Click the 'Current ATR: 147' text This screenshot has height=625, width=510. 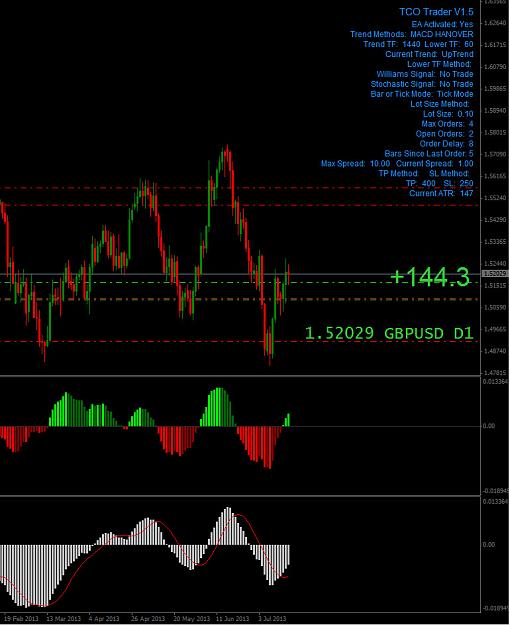(441, 193)
